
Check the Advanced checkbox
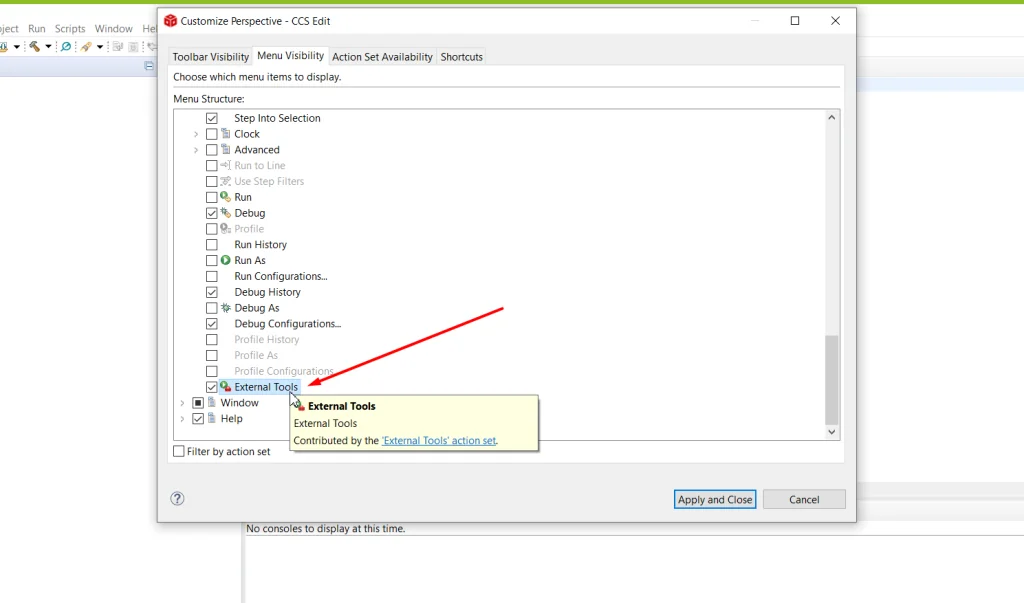coord(212,150)
